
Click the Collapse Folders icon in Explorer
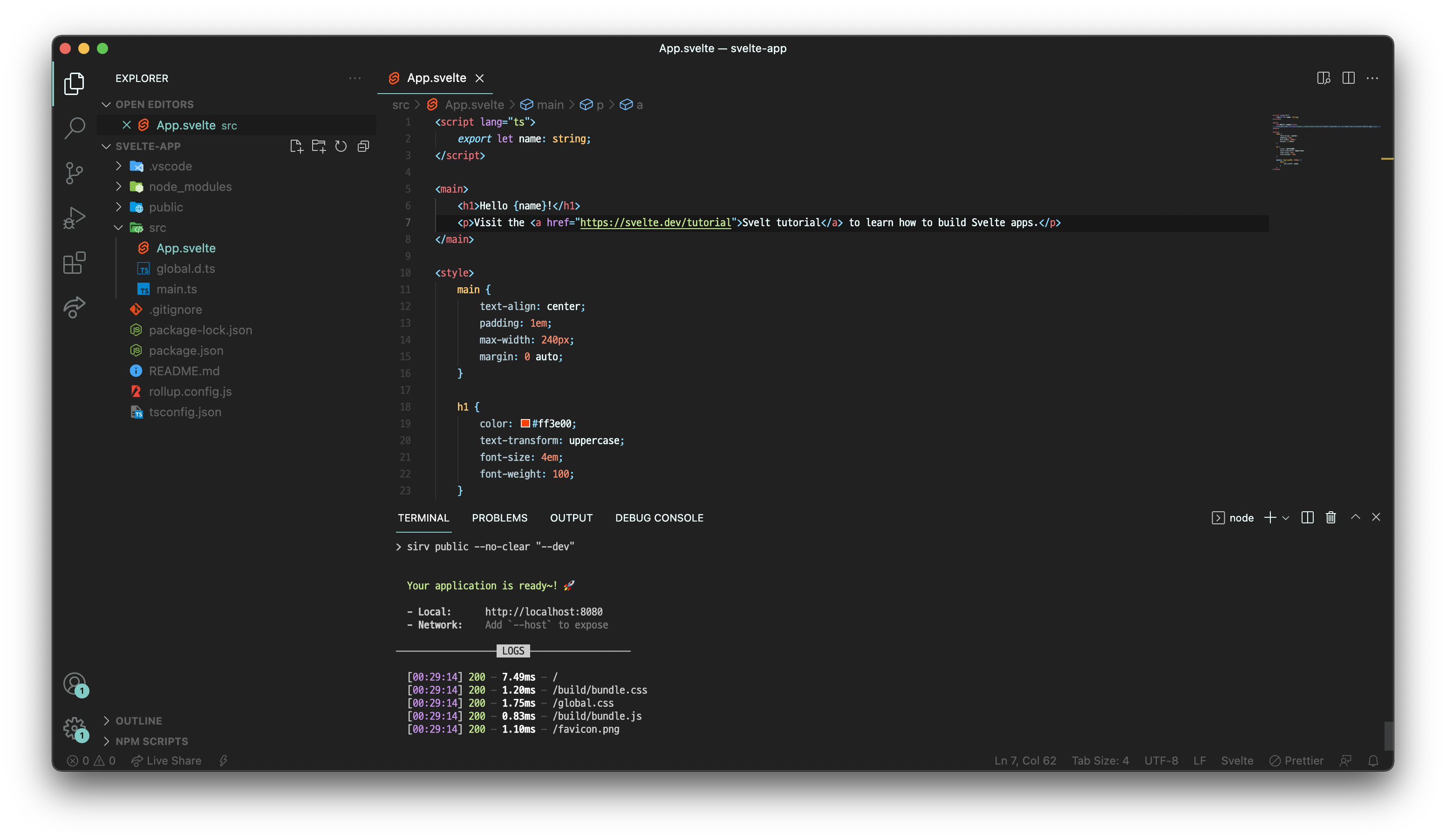[x=363, y=146]
